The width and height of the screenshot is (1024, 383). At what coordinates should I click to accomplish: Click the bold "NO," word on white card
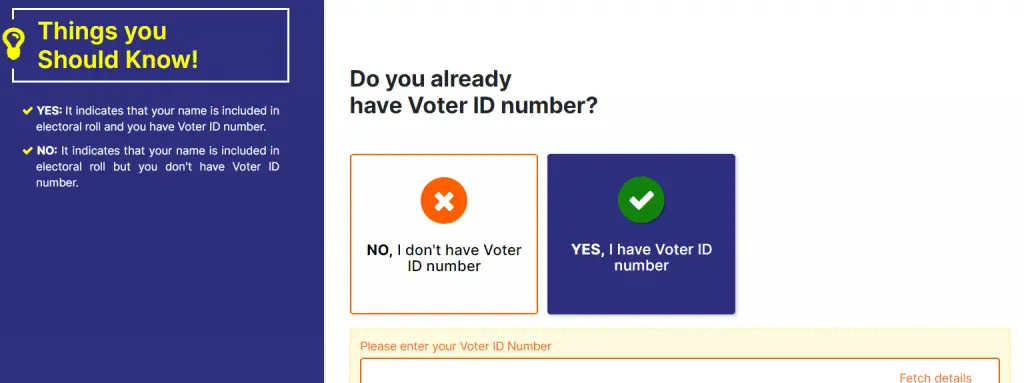[x=379, y=250]
